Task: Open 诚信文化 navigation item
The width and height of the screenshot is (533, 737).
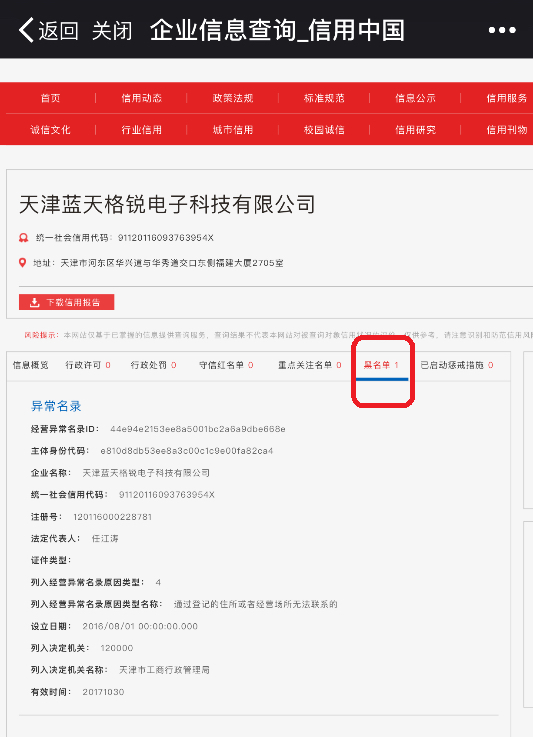Action: coord(50,130)
